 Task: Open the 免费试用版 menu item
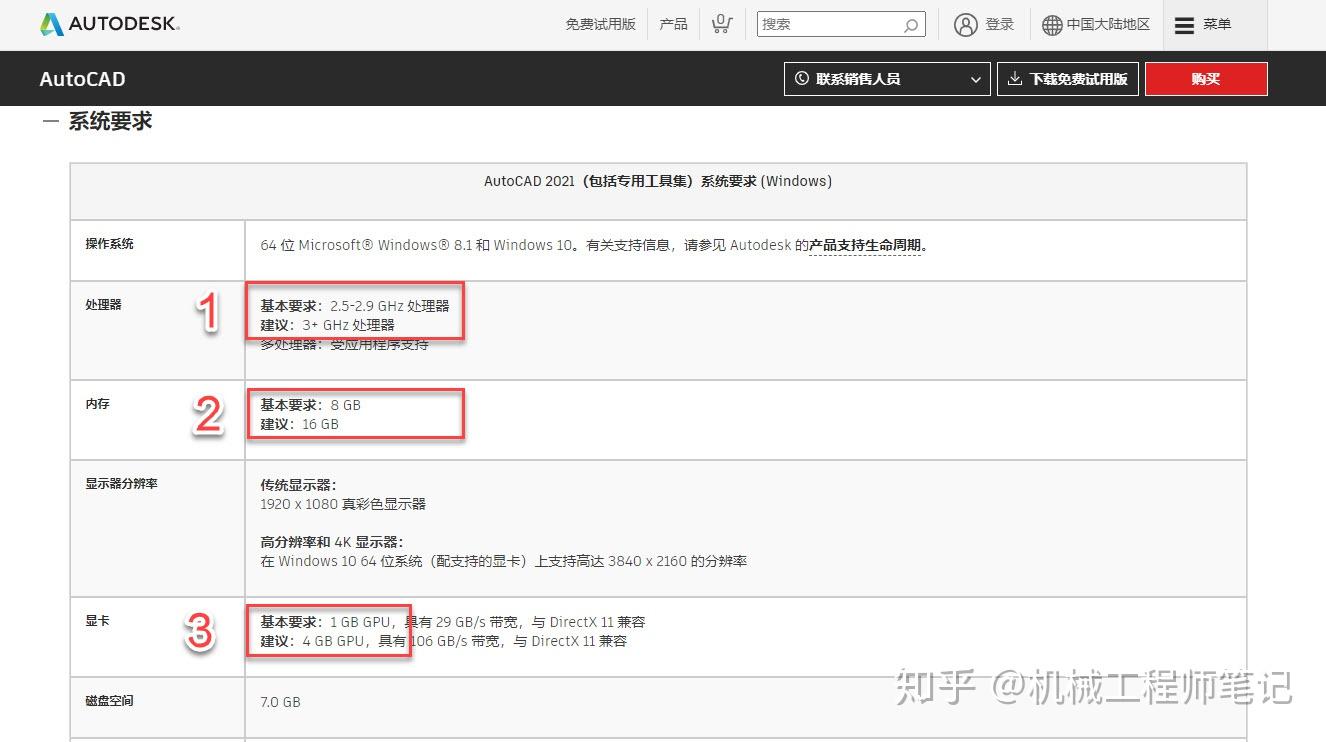point(600,24)
